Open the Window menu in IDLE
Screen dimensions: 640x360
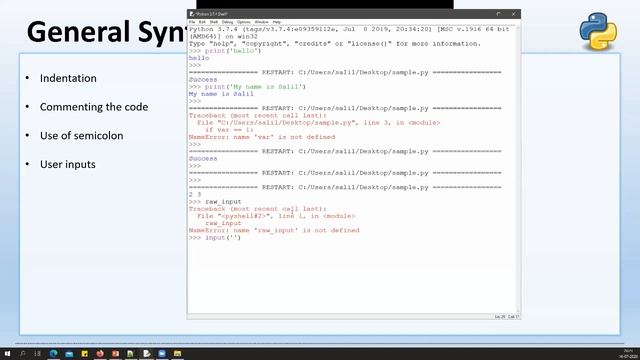pyautogui.click(x=262, y=22)
